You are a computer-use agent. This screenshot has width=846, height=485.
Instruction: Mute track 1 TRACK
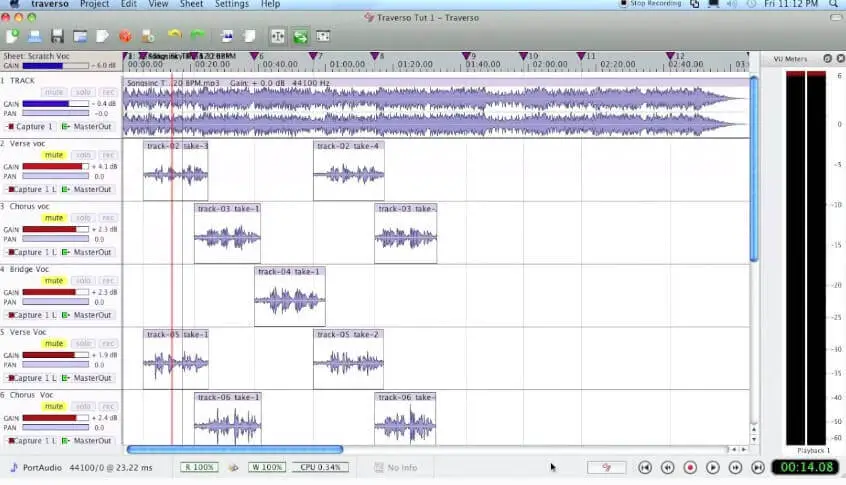click(x=54, y=92)
